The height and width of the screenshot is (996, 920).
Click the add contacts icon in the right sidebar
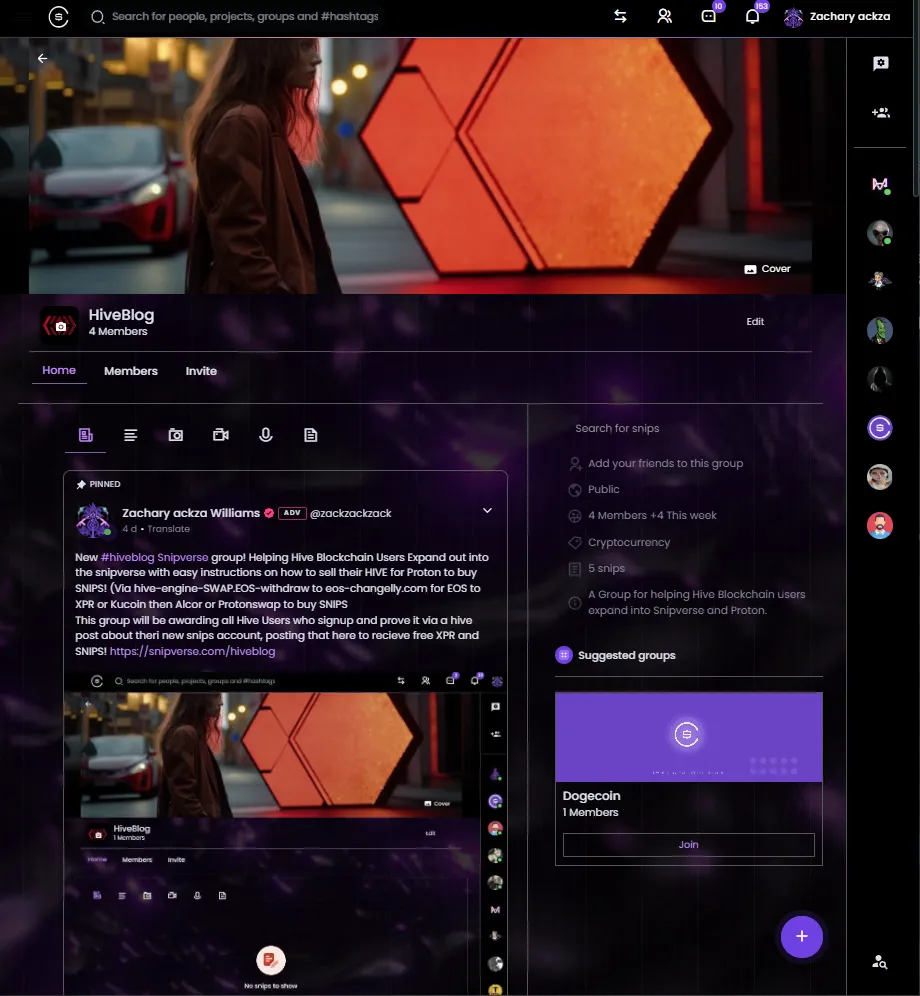pyautogui.click(x=881, y=112)
